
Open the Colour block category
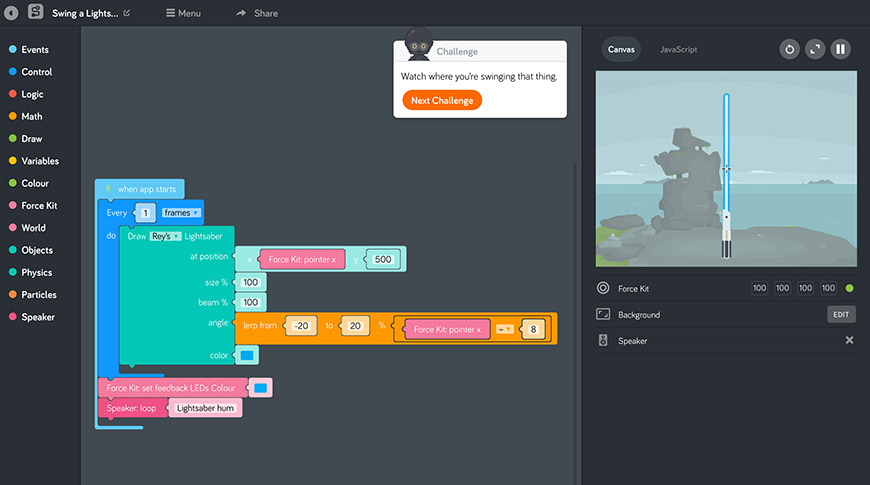coord(29,183)
